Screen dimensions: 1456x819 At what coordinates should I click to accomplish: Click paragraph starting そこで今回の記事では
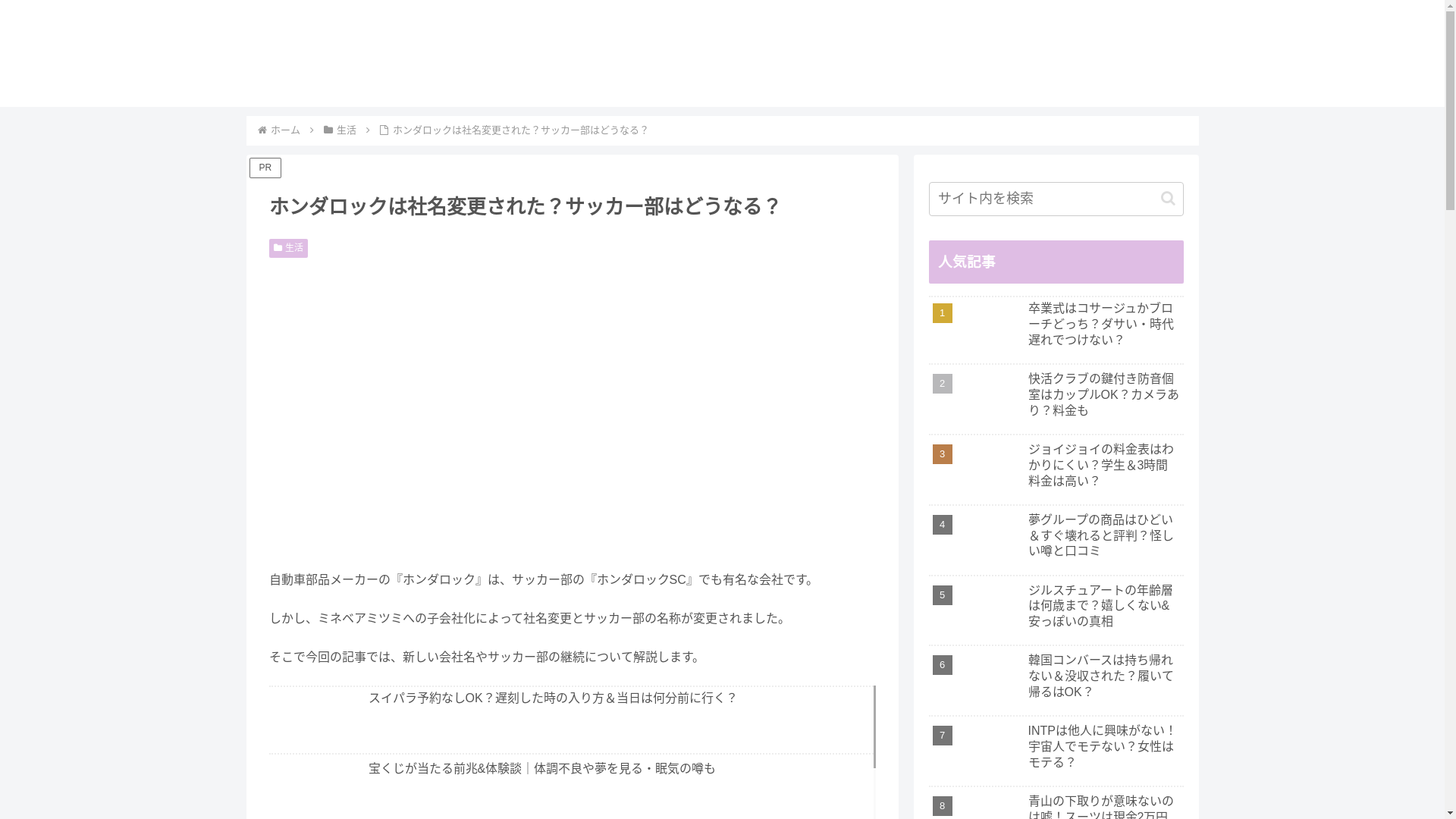click(487, 657)
